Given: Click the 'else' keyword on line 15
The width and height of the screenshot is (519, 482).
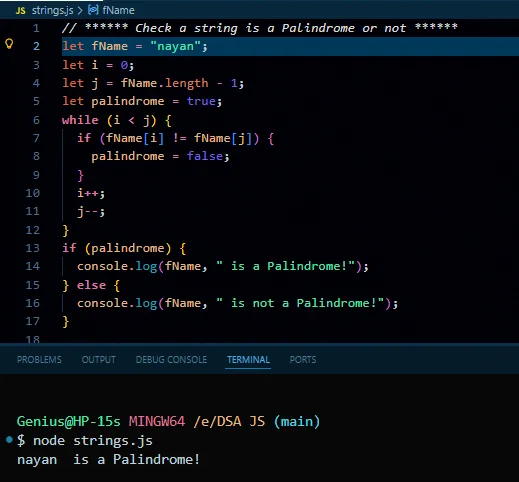Looking at the screenshot, I should 91,285.
